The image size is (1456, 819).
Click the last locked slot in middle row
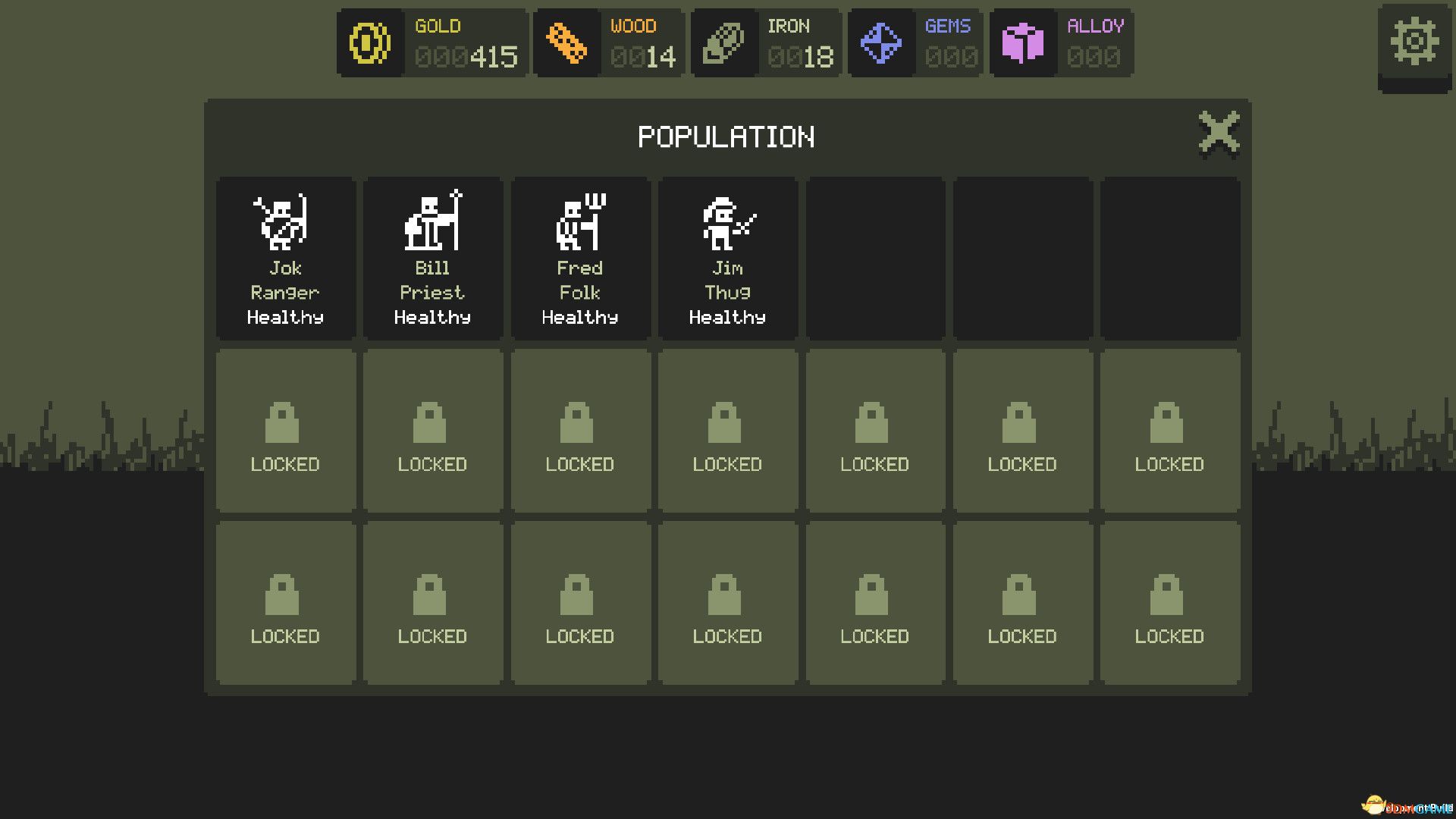[1170, 431]
